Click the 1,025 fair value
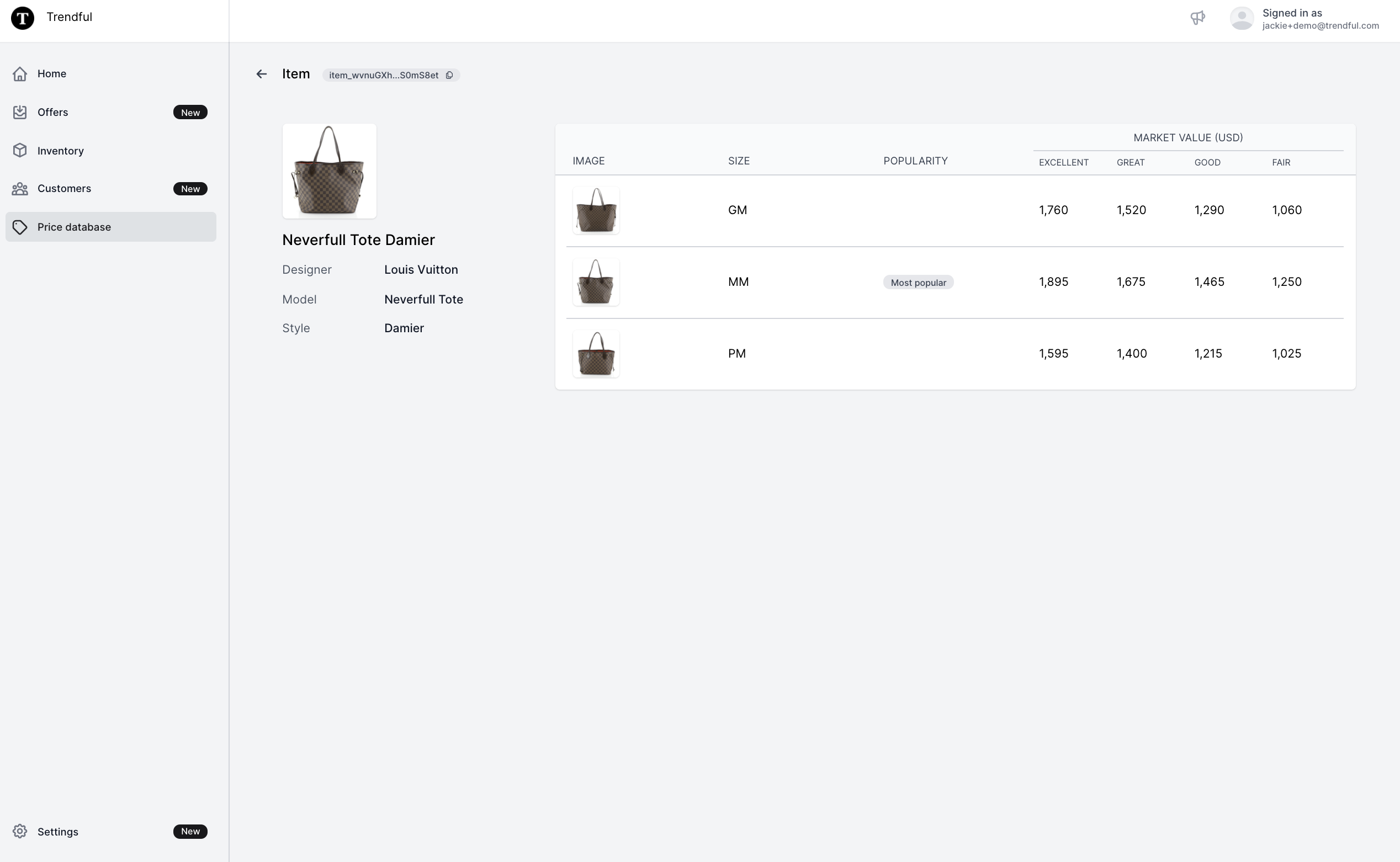Screen dimensions: 1400x862 pyautogui.click(x=1286, y=354)
